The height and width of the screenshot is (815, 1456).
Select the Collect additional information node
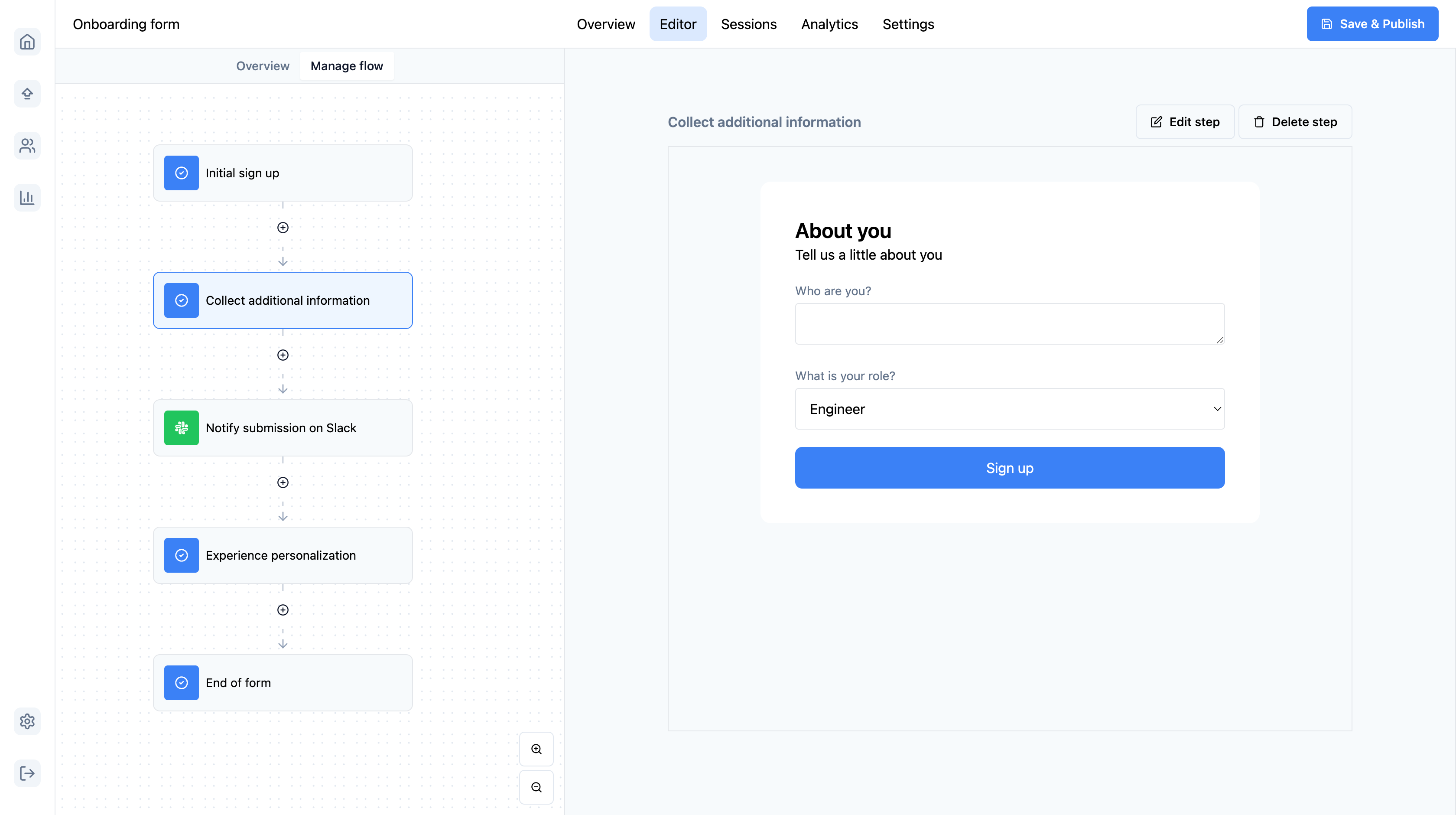[283, 300]
